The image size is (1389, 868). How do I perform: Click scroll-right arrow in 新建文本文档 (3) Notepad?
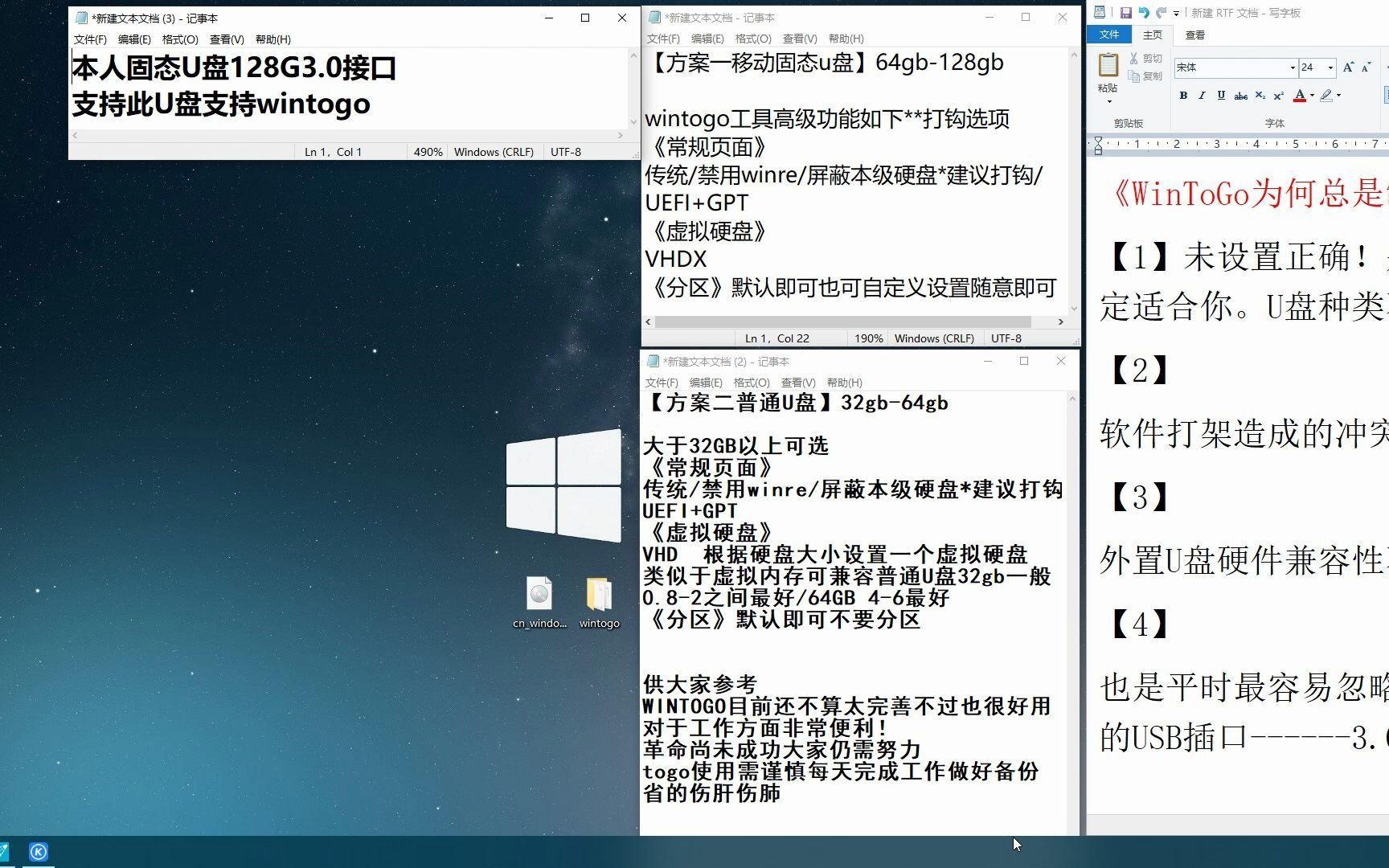tap(621, 136)
